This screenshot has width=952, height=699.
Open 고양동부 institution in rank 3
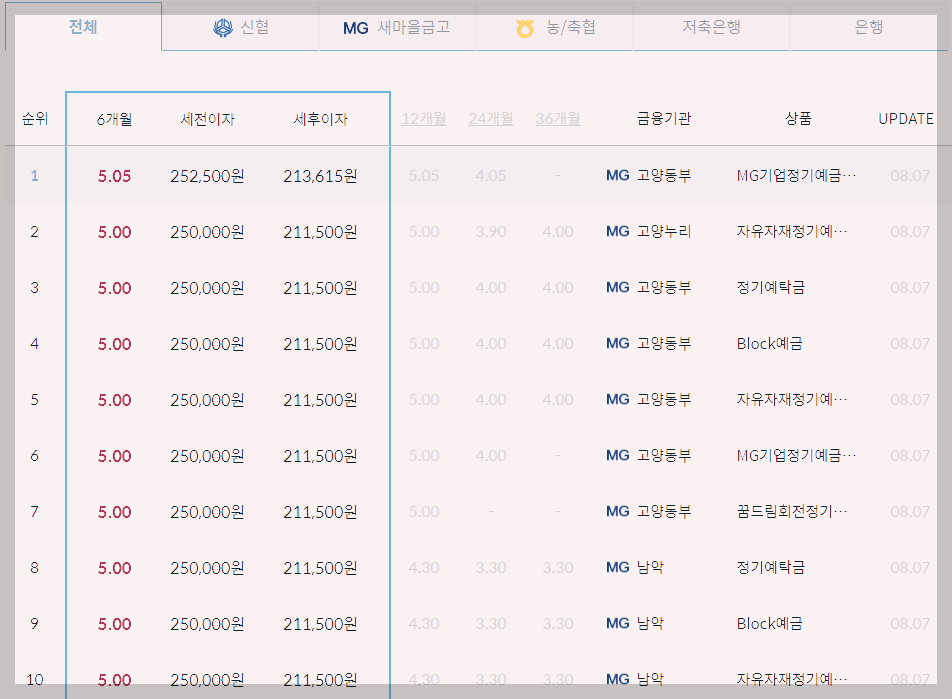[x=664, y=287]
